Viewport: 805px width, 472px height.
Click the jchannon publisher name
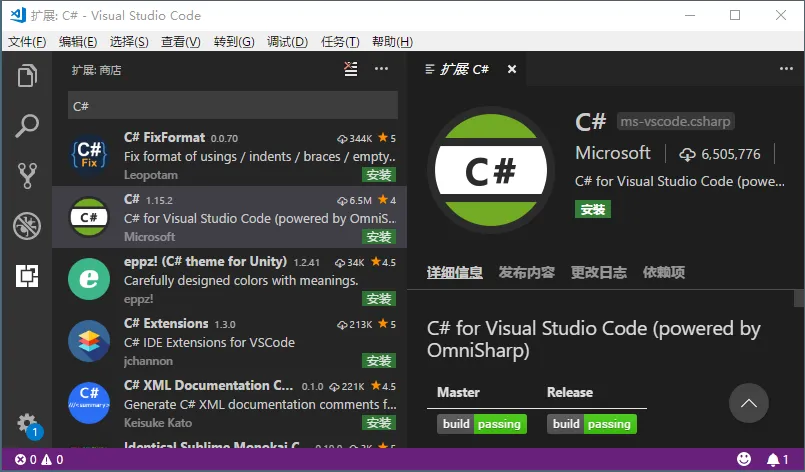[148, 361]
